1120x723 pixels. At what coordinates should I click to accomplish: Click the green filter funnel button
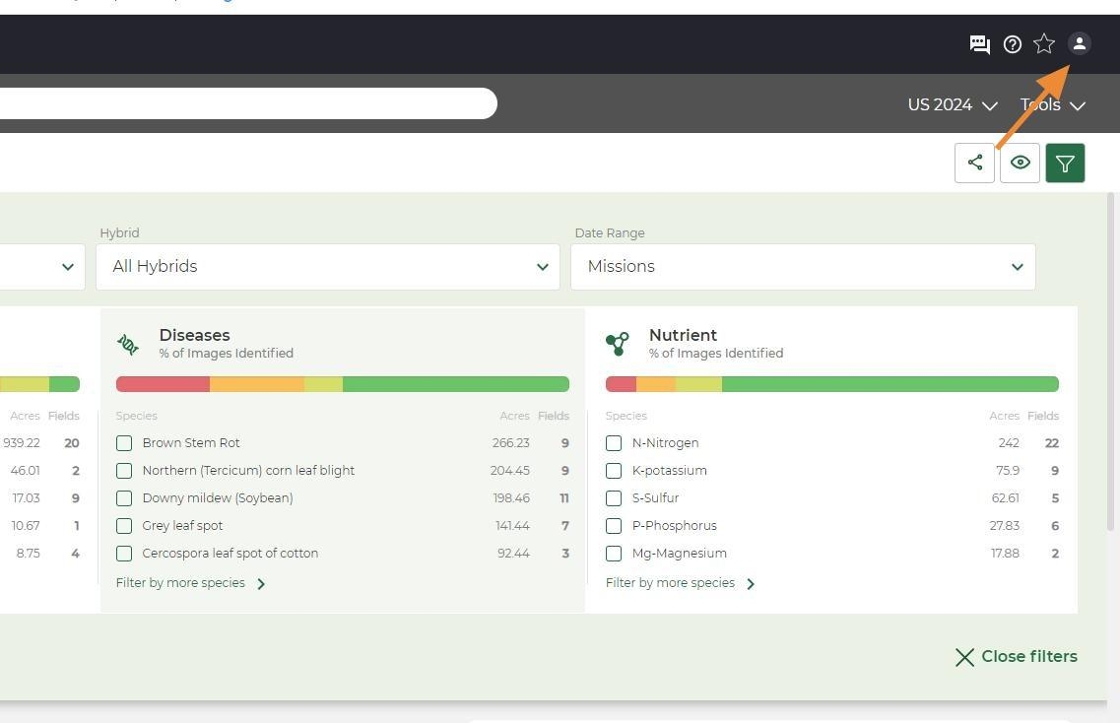pos(1065,163)
